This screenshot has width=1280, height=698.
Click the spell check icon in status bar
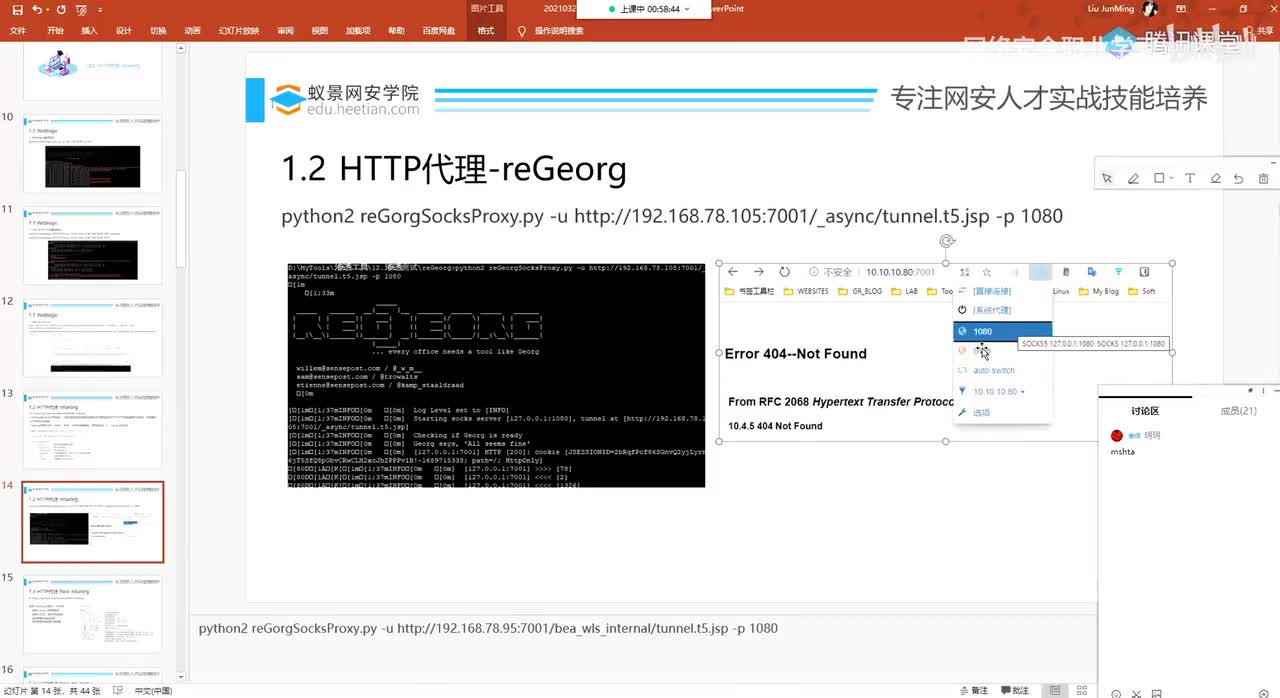[118, 690]
